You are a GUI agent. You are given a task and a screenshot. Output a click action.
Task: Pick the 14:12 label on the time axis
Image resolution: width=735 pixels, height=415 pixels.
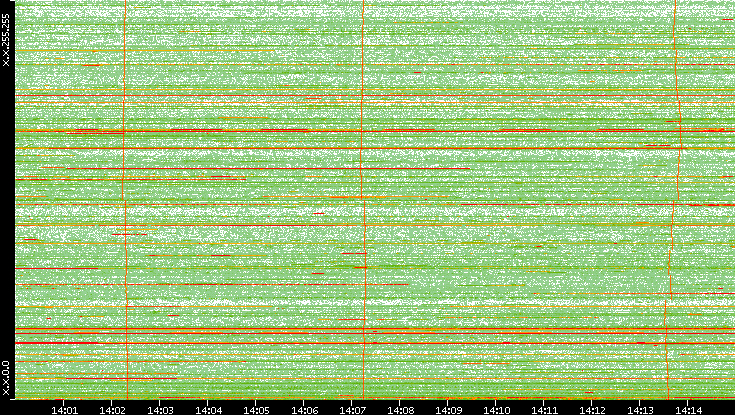[x=592, y=410]
